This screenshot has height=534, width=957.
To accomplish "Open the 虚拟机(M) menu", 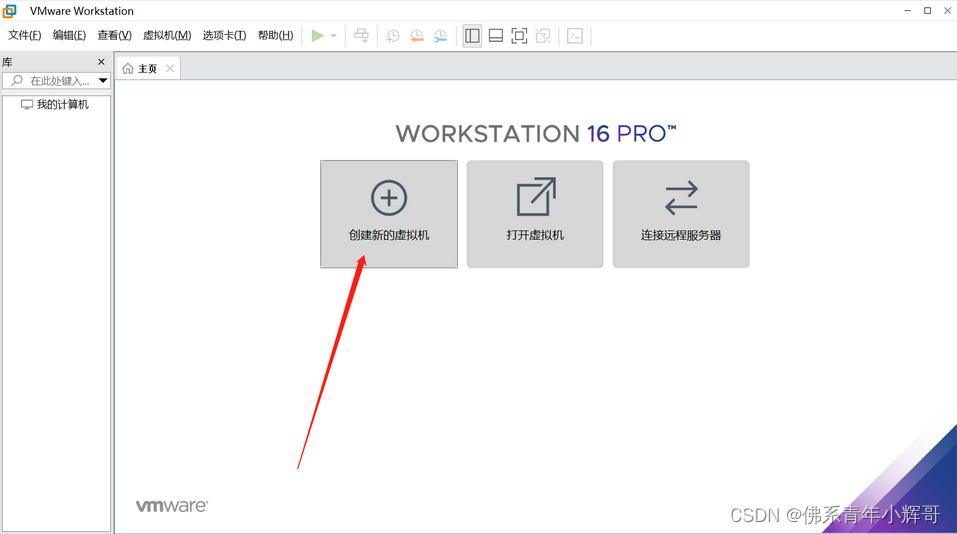I will [x=167, y=35].
